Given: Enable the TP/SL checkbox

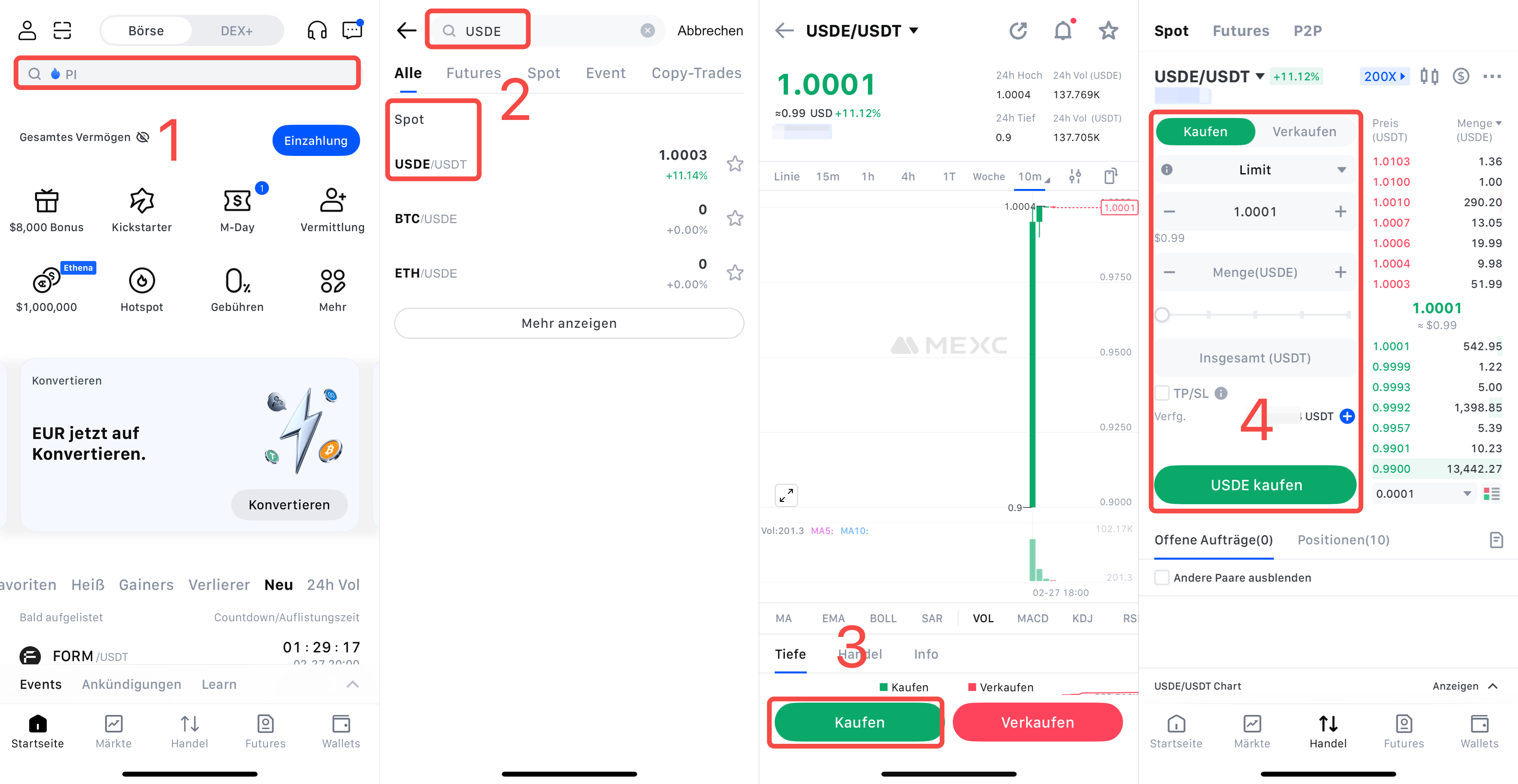Looking at the screenshot, I should (1162, 393).
